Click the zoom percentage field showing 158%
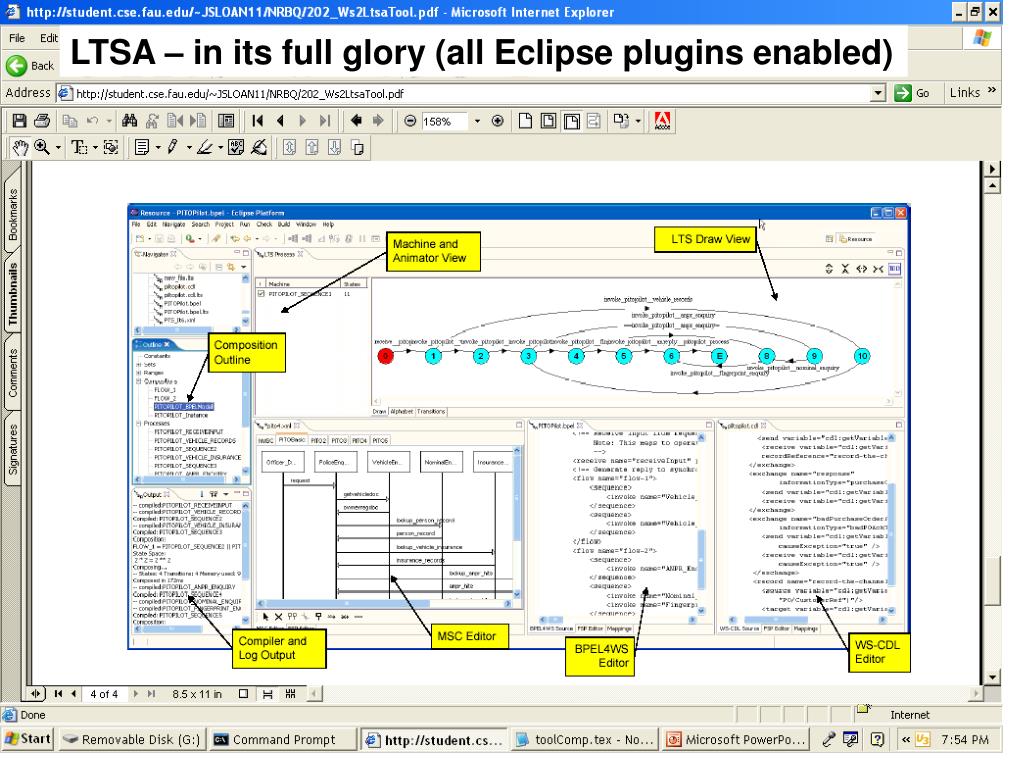Image resolution: width=1024 pixels, height=768 pixels. (444, 121)
